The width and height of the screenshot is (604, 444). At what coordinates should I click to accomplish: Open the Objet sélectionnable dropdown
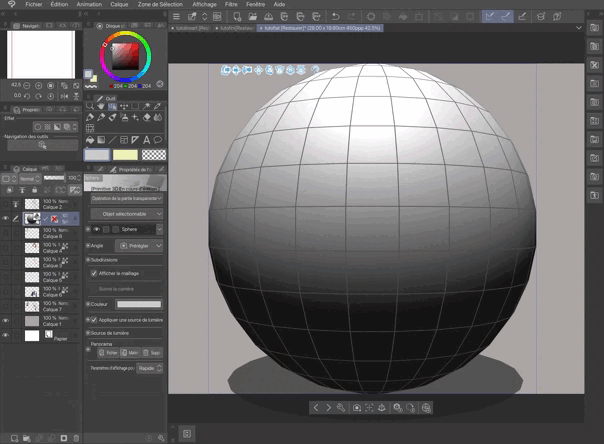125,214
